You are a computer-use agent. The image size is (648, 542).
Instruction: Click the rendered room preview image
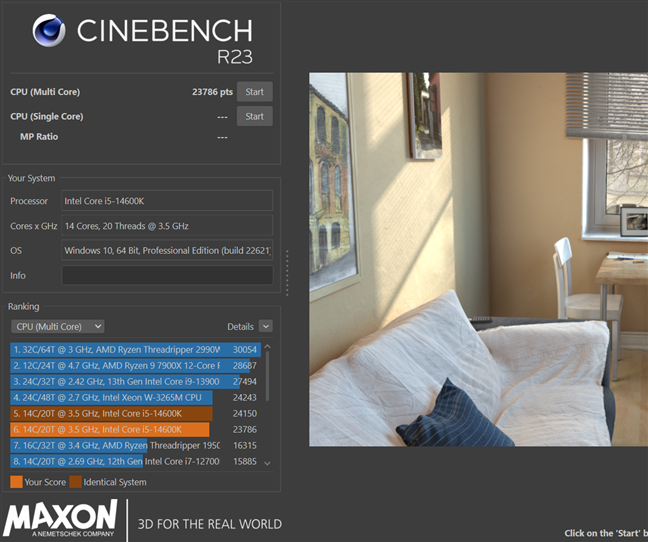click(479, 259)
